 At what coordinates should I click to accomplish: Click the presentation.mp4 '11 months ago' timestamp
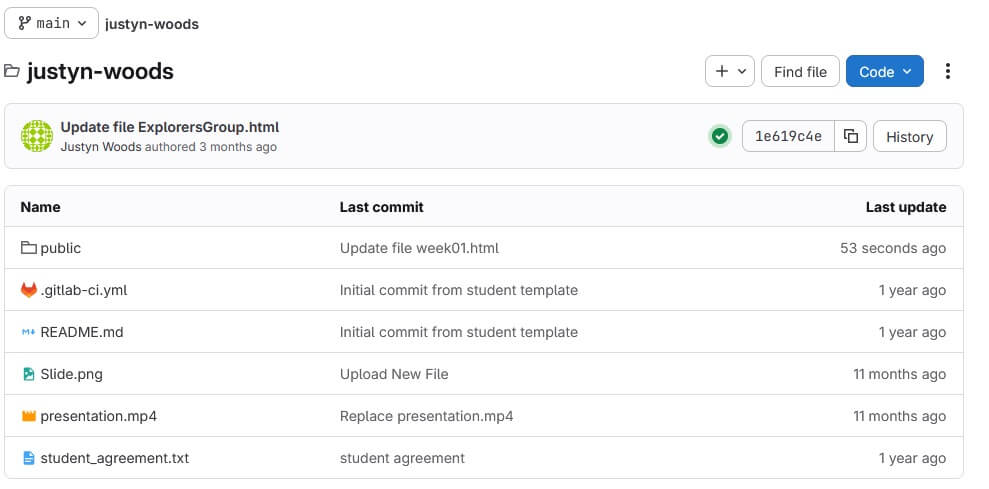click(x=899, y=416)
